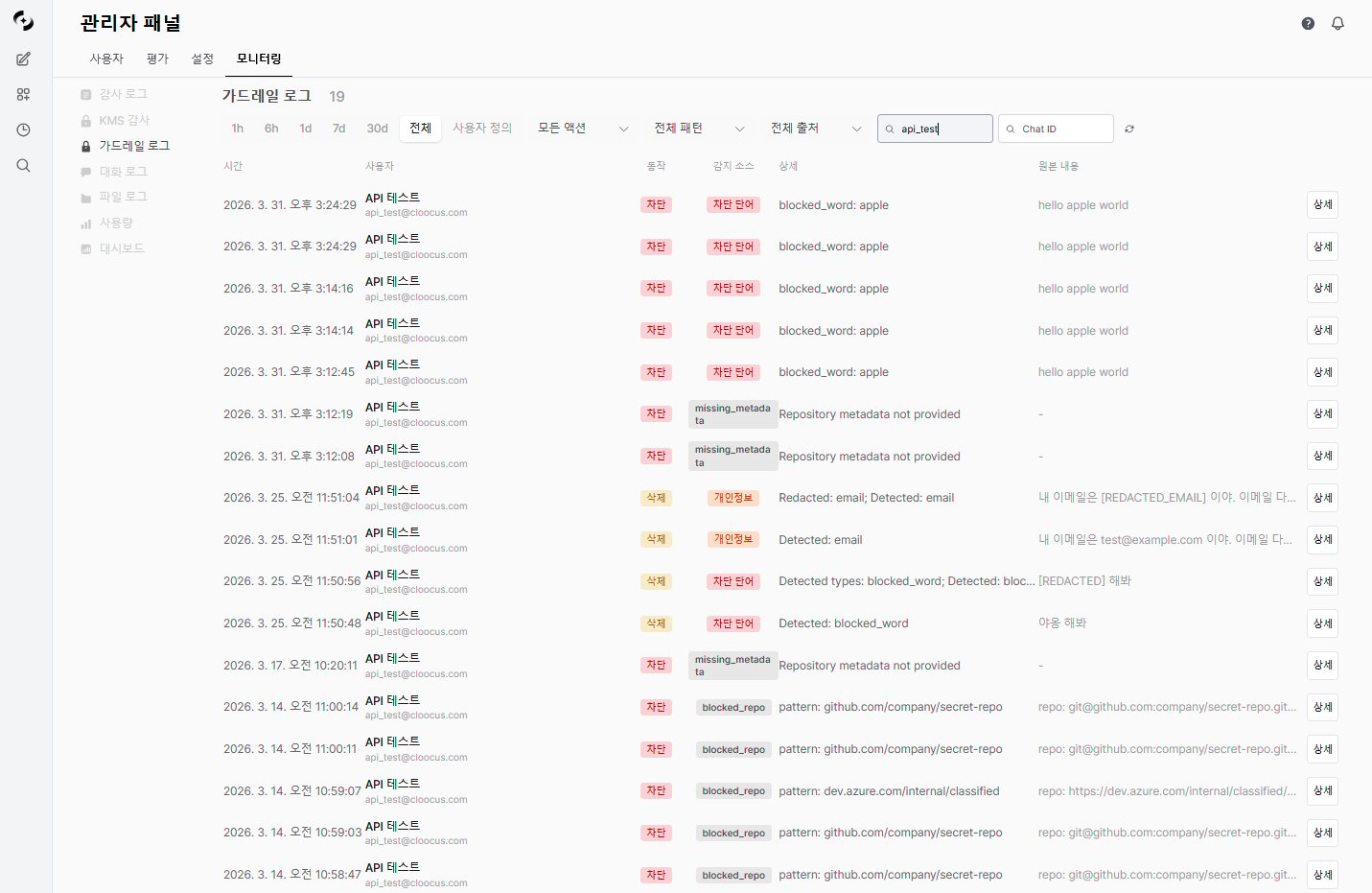This screenshot has width=1372, height=893.
Task: Open 파일 로그 in the side menu
Action: (123, 197)
